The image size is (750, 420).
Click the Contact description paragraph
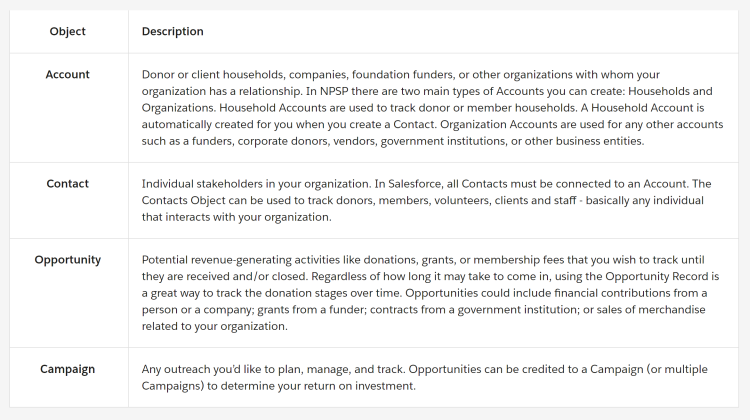click(426, 200)
